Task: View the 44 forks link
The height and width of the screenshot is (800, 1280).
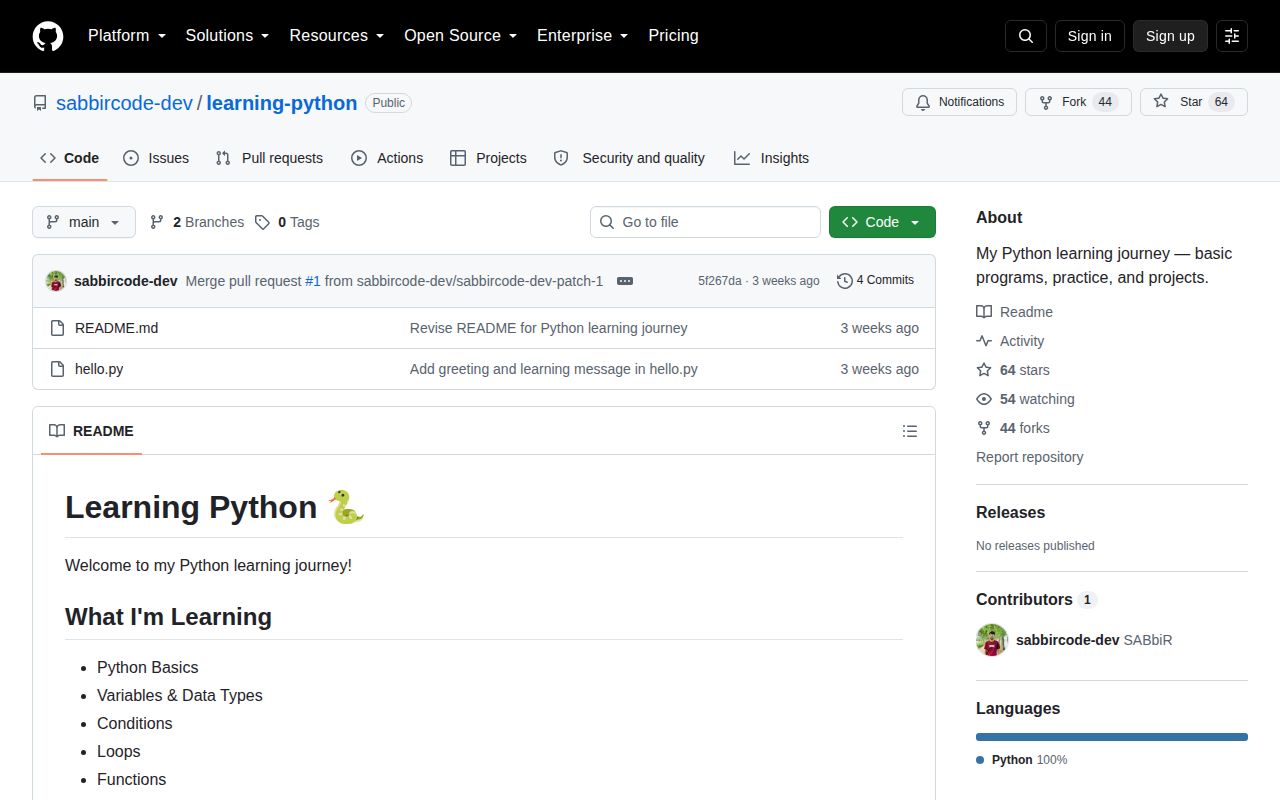Action: (1013, 428)
